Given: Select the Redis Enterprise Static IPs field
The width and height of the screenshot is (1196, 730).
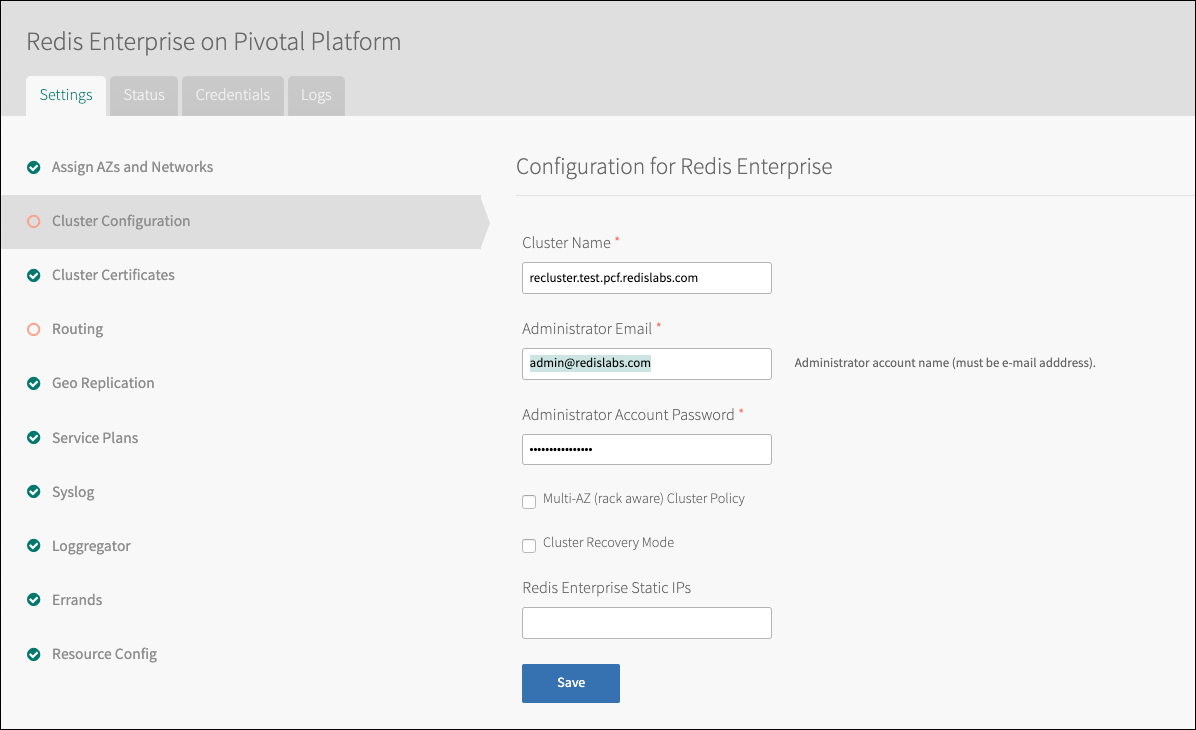Looking at the screenshot, I should [x=646, y=623].
